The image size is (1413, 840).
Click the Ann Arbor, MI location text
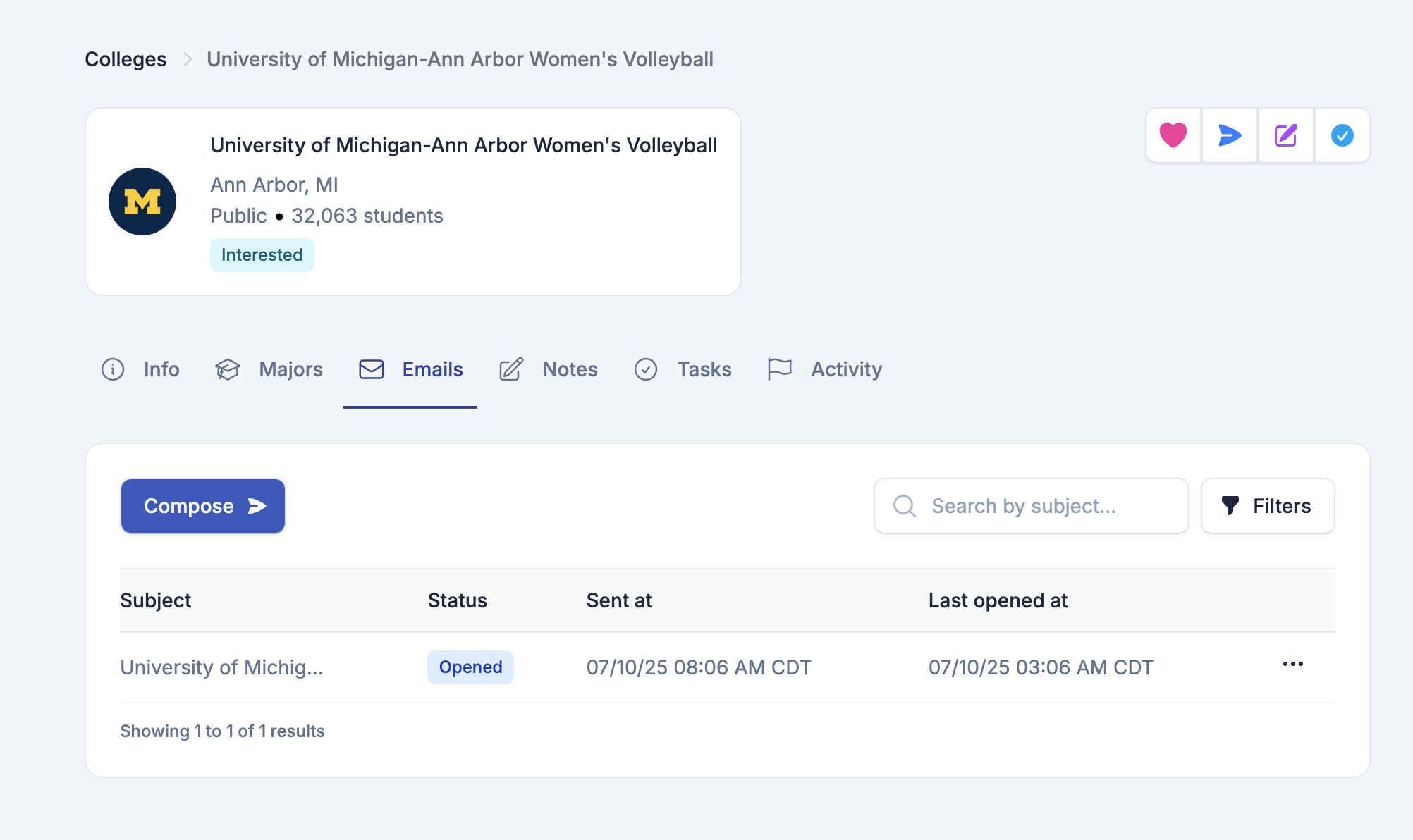274,185
